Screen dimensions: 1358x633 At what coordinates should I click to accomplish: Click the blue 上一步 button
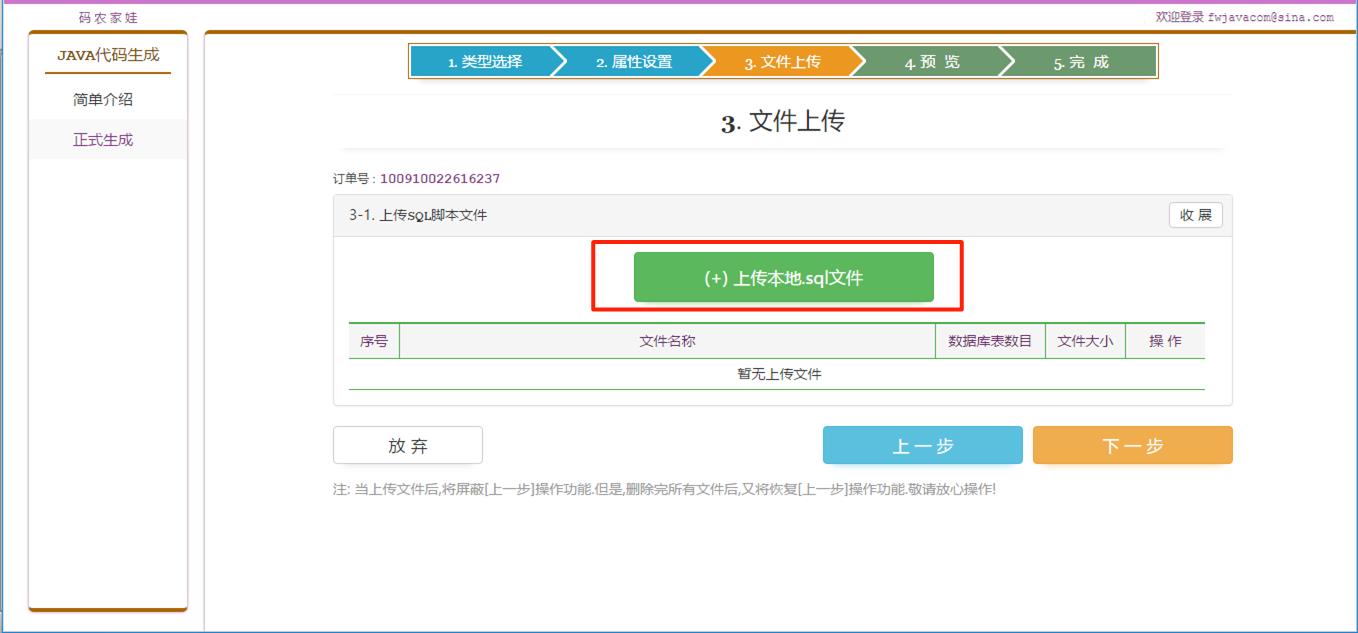pos(922,446)
